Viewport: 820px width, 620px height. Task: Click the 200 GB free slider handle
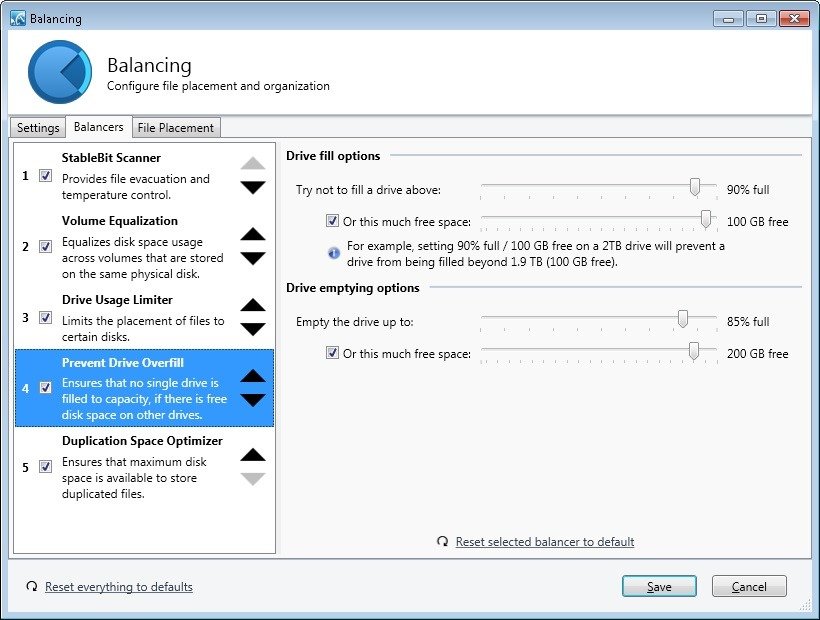693,351
